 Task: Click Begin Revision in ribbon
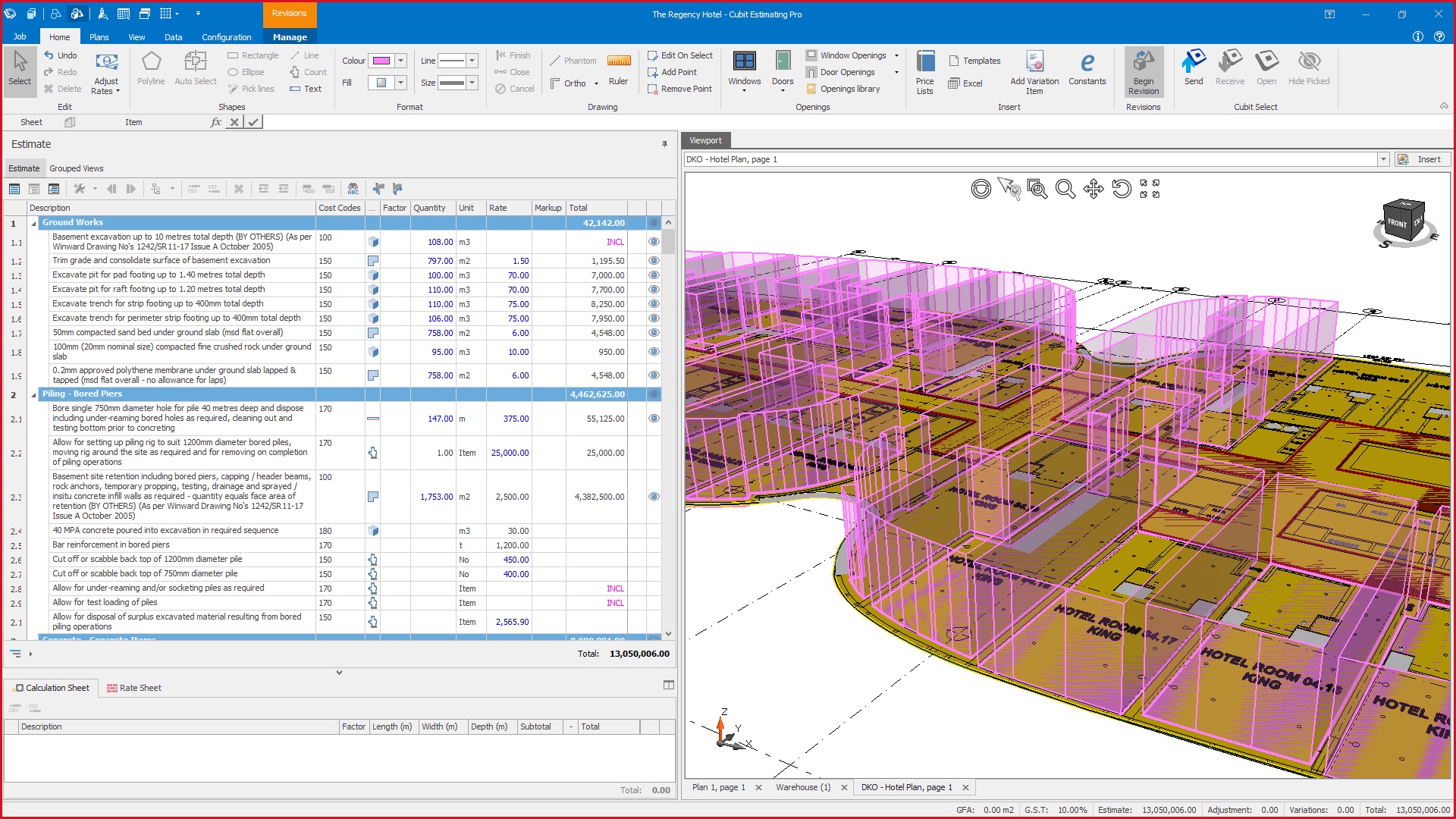(1143, 71)
